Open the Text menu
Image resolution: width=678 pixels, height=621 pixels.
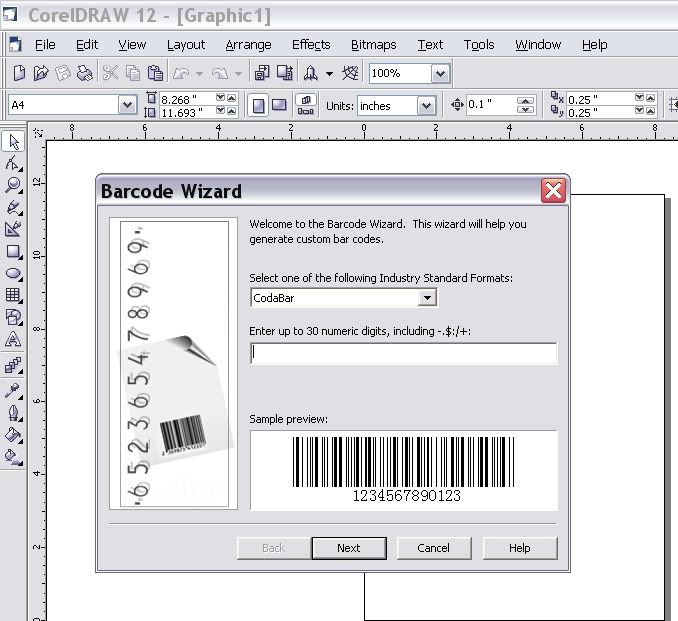(x=430, y=45)
